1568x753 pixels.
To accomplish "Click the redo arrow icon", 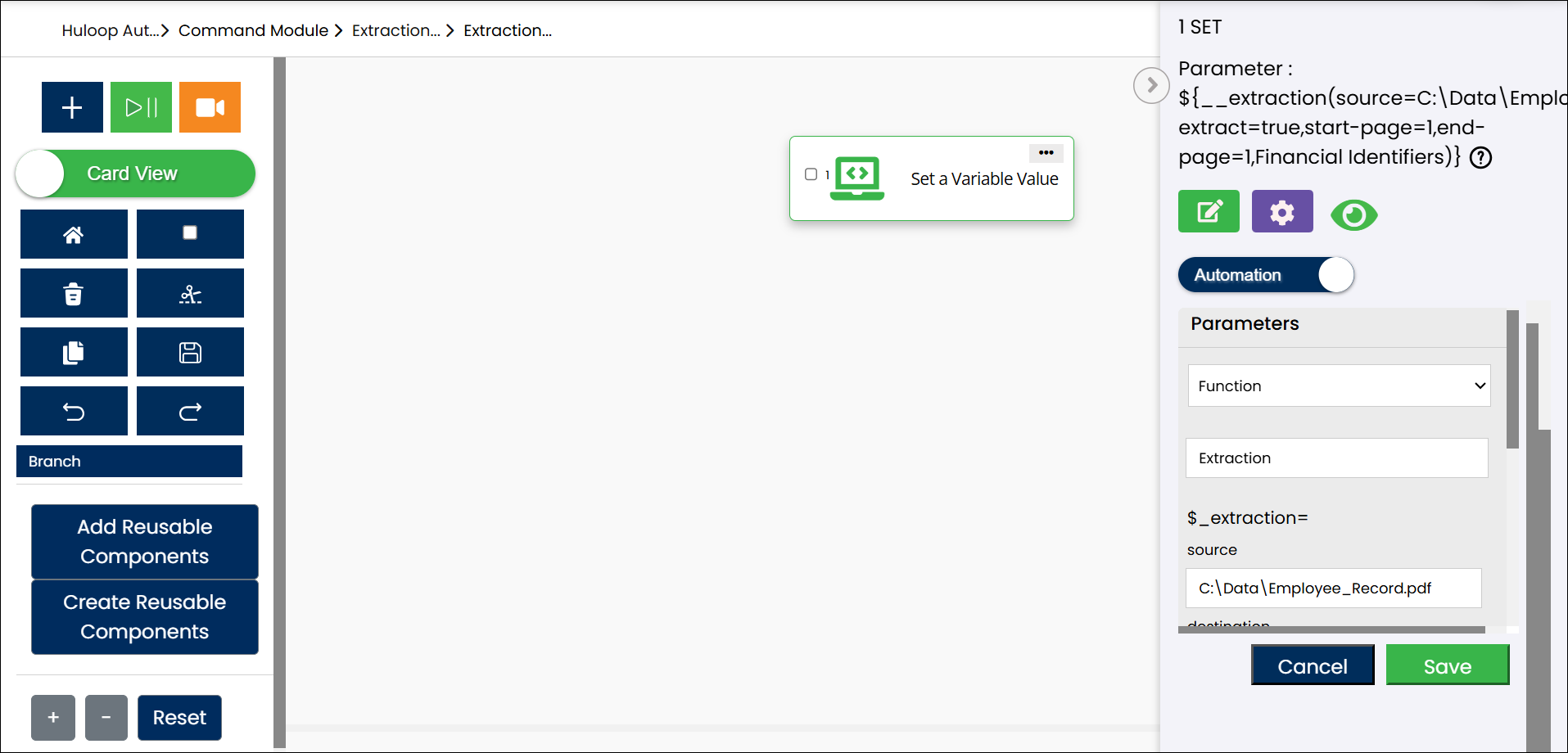I will (x=190, y=411).
